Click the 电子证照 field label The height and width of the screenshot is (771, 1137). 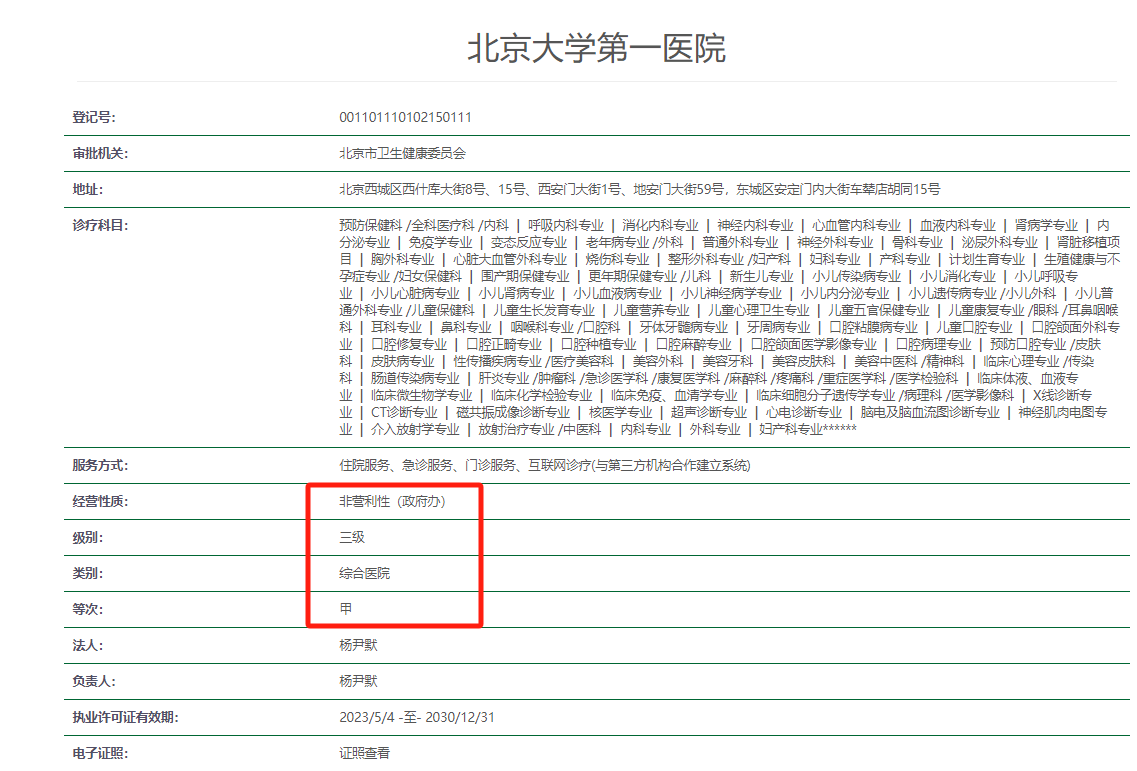tap(100, 753)
